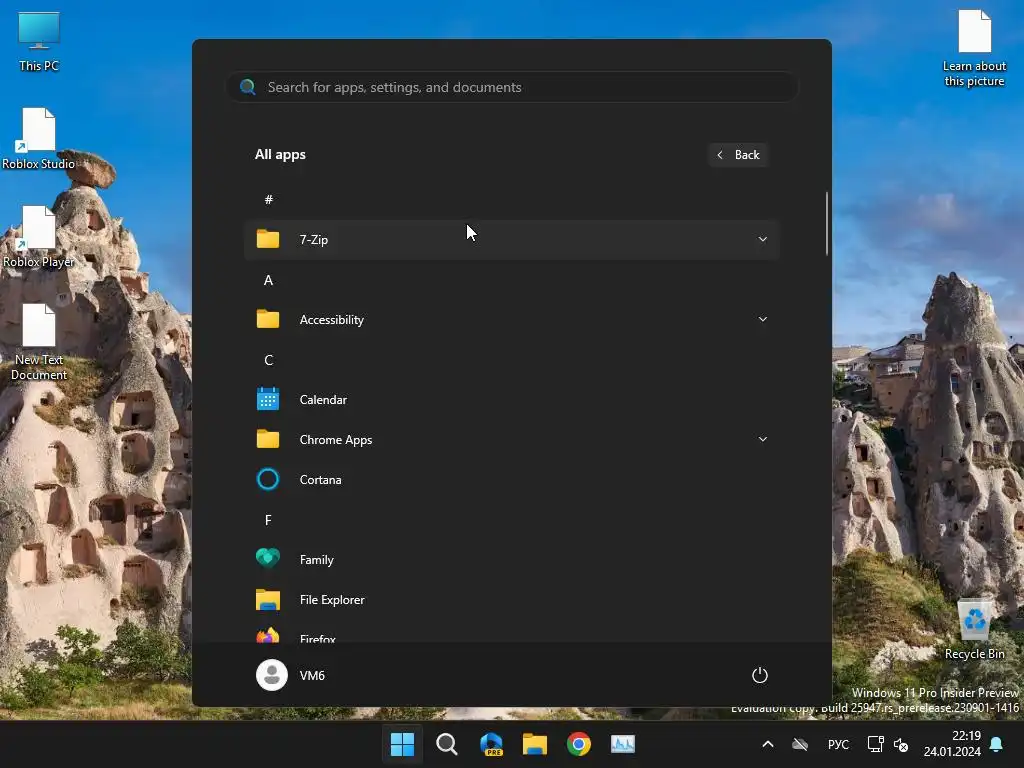Click the Calendar app label
Viewport: 1024px width, 768px height.
(x=323, y=400)
